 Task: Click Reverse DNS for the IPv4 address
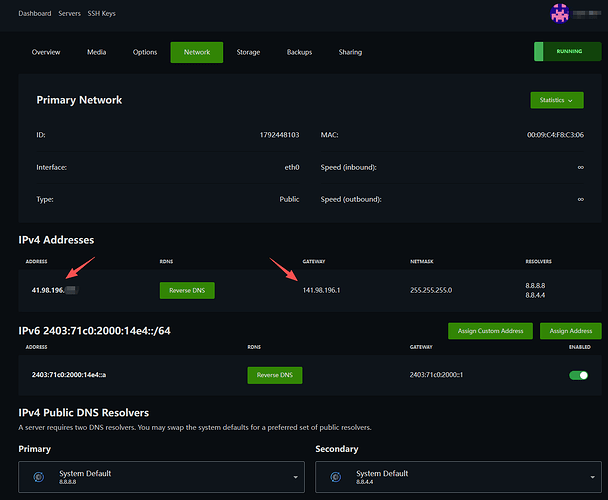tap(187, 291)
